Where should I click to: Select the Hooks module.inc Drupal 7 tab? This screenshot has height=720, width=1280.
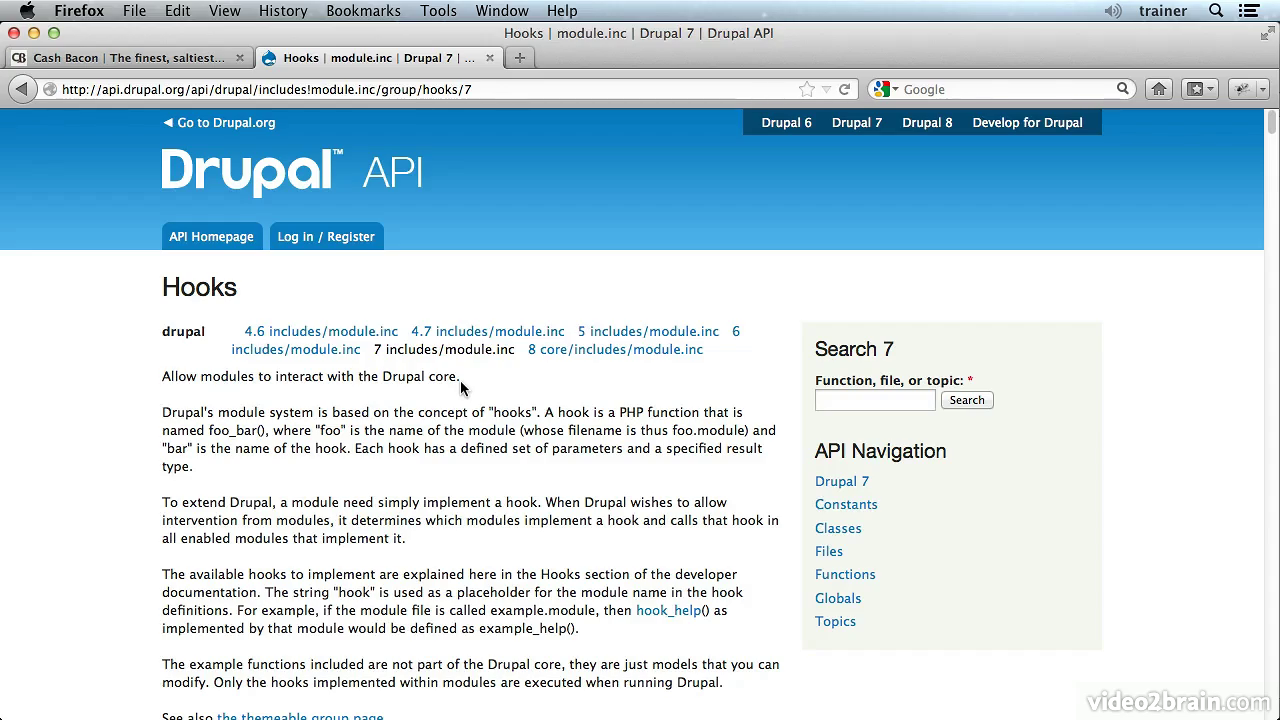point(379,58)
